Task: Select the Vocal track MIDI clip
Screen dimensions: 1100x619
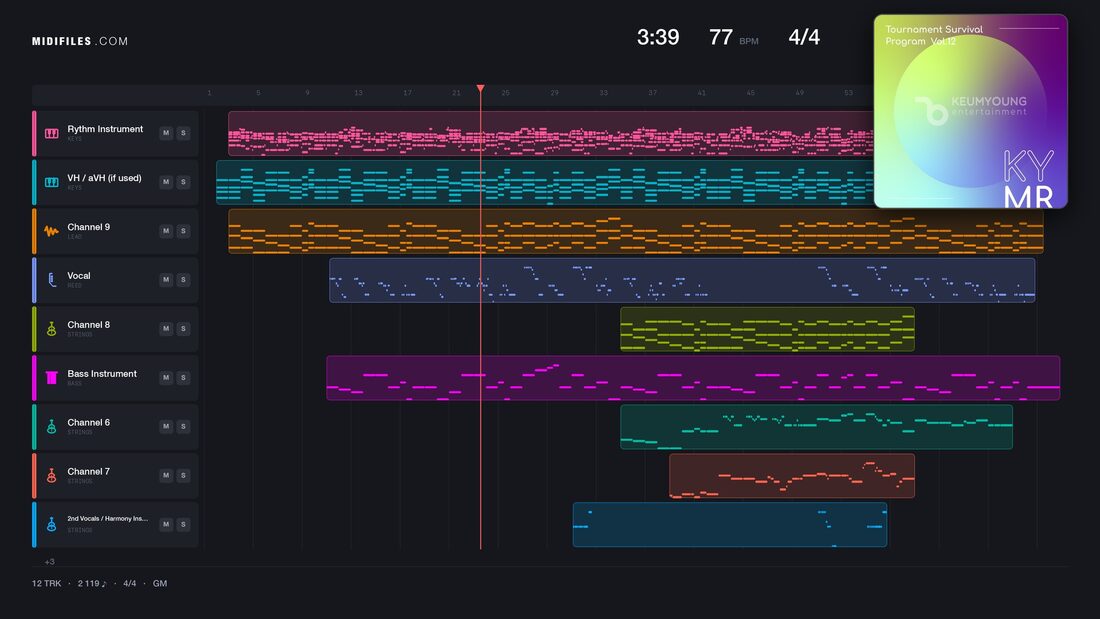Action: [x=682, y=280]
